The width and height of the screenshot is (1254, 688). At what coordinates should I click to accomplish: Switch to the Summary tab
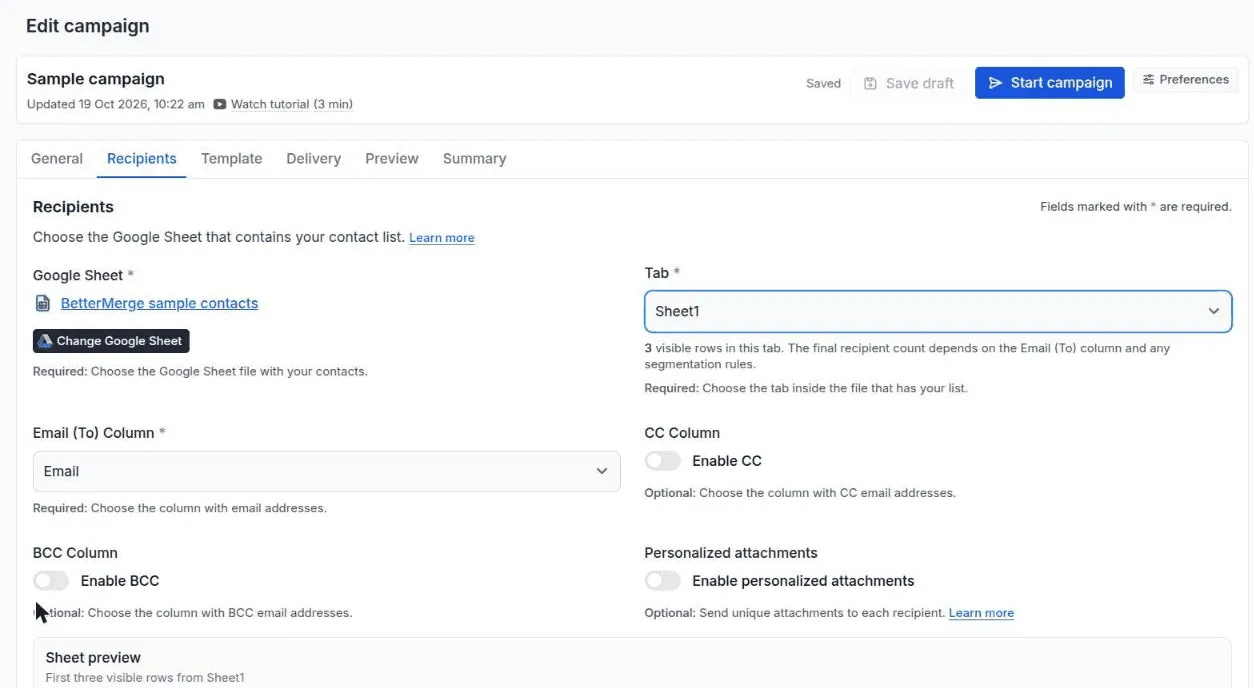(x=475, y=159)
